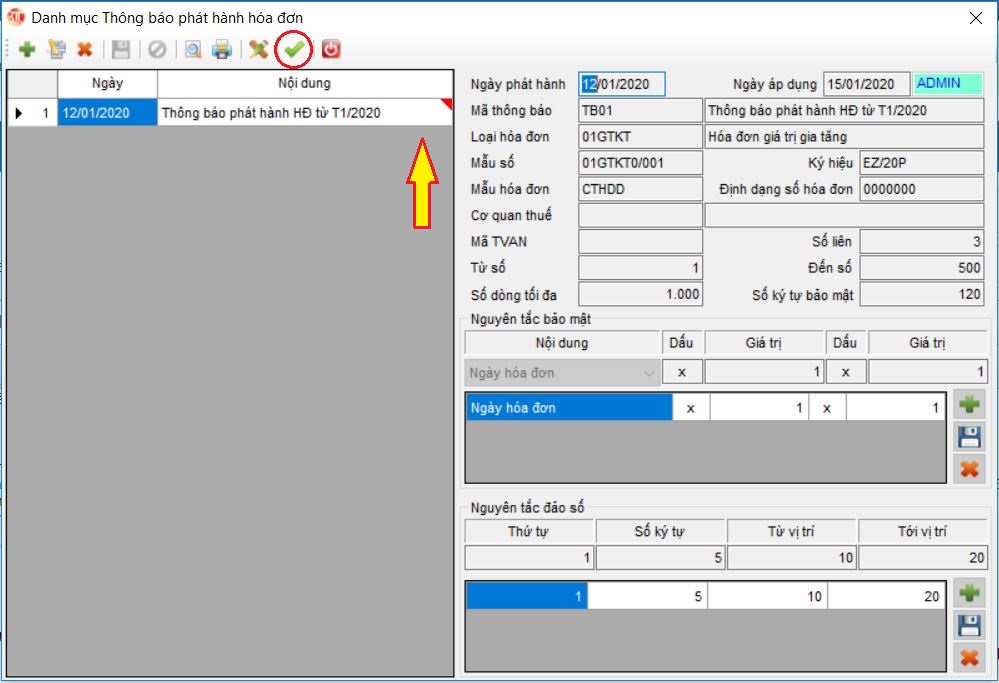Click the Mã thông báo field TB01
Screen dimensions: 999x683
coord(640,110)
